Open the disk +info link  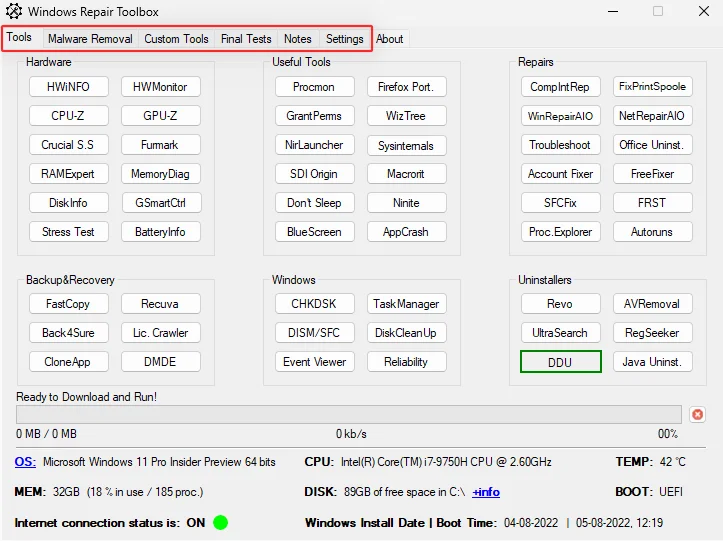(486, 492)
